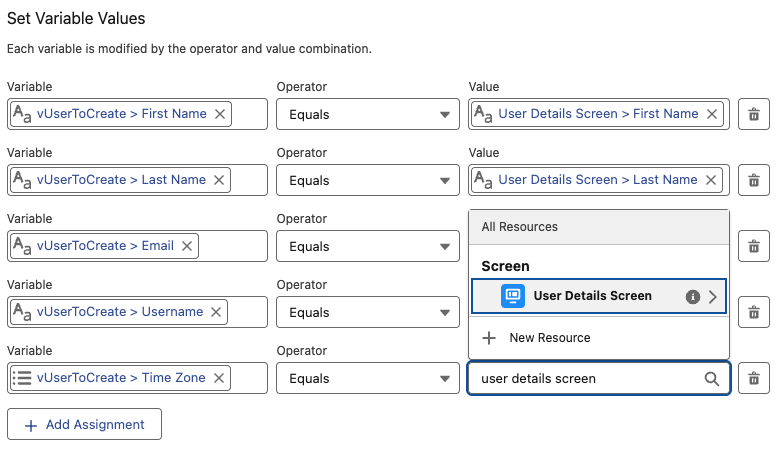
Task: Open Operator dropdown for Time Zone row
Action: (x=367, y=378)
